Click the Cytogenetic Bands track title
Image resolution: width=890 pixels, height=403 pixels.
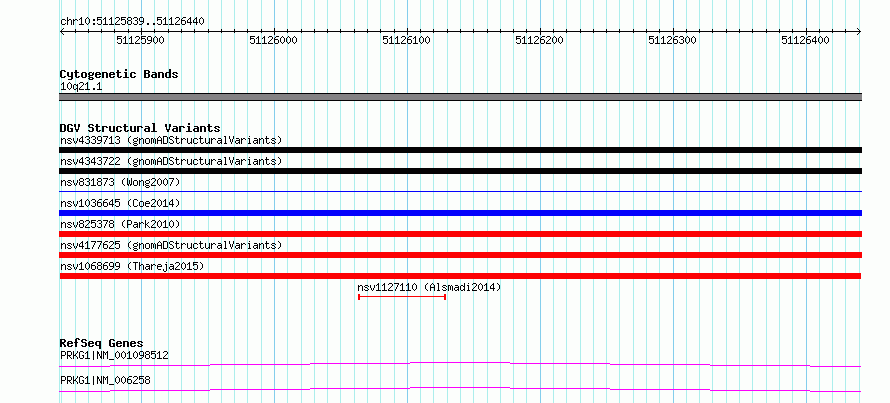click(x=119, y=74)
